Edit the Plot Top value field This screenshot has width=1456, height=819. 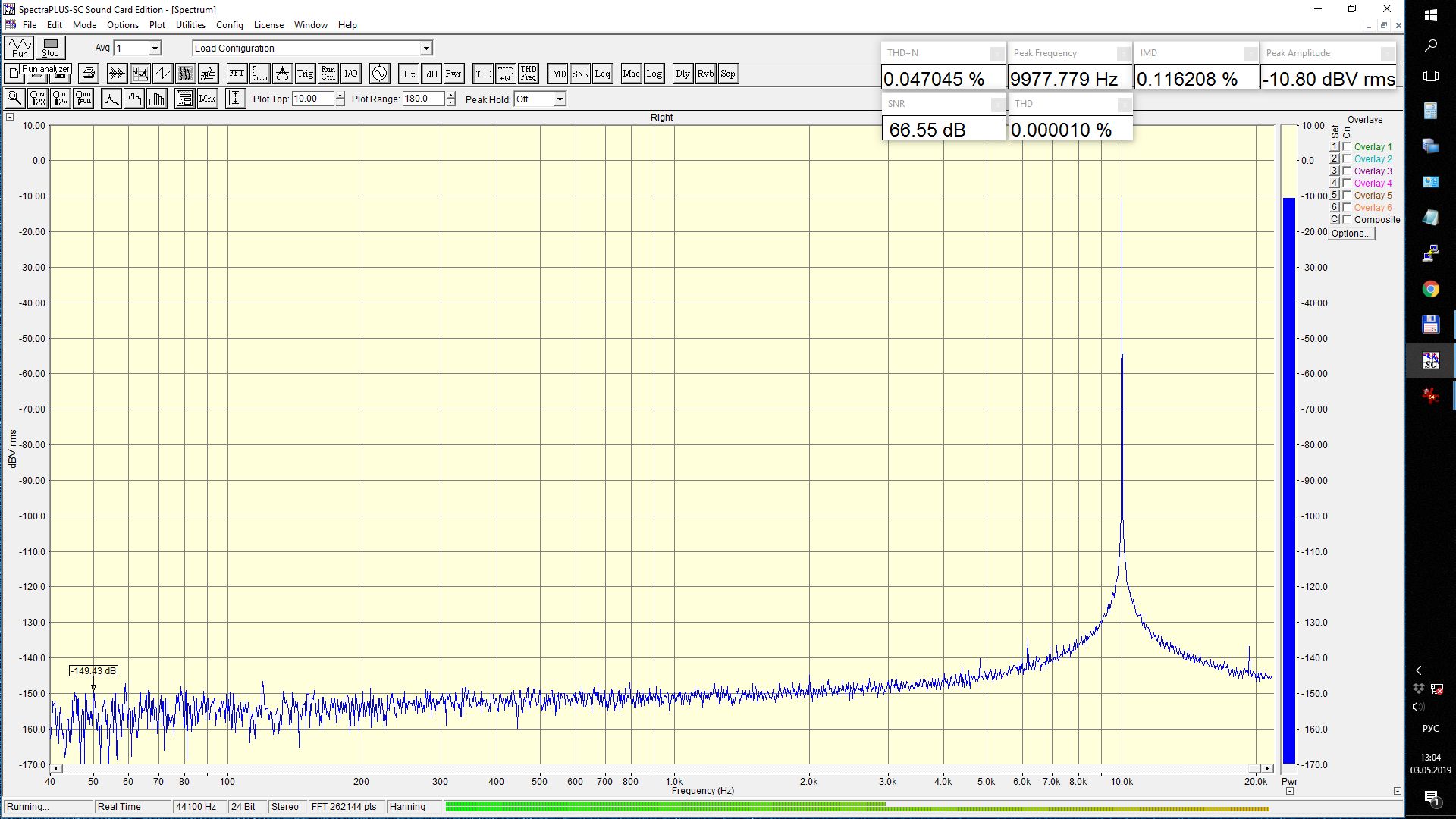coord(312,99)
